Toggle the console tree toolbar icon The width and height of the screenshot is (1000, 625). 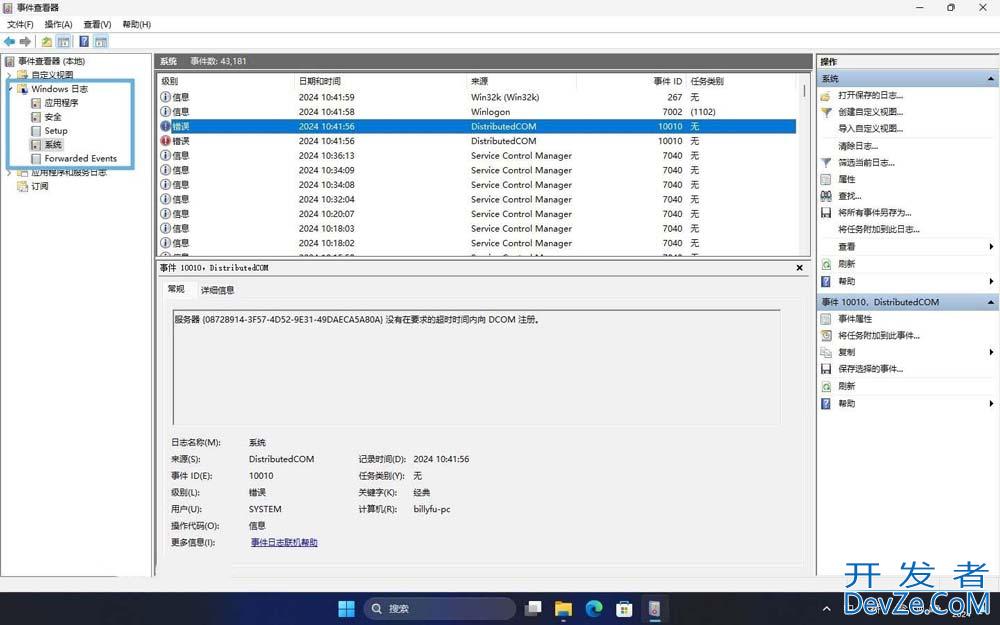point(63,42)
